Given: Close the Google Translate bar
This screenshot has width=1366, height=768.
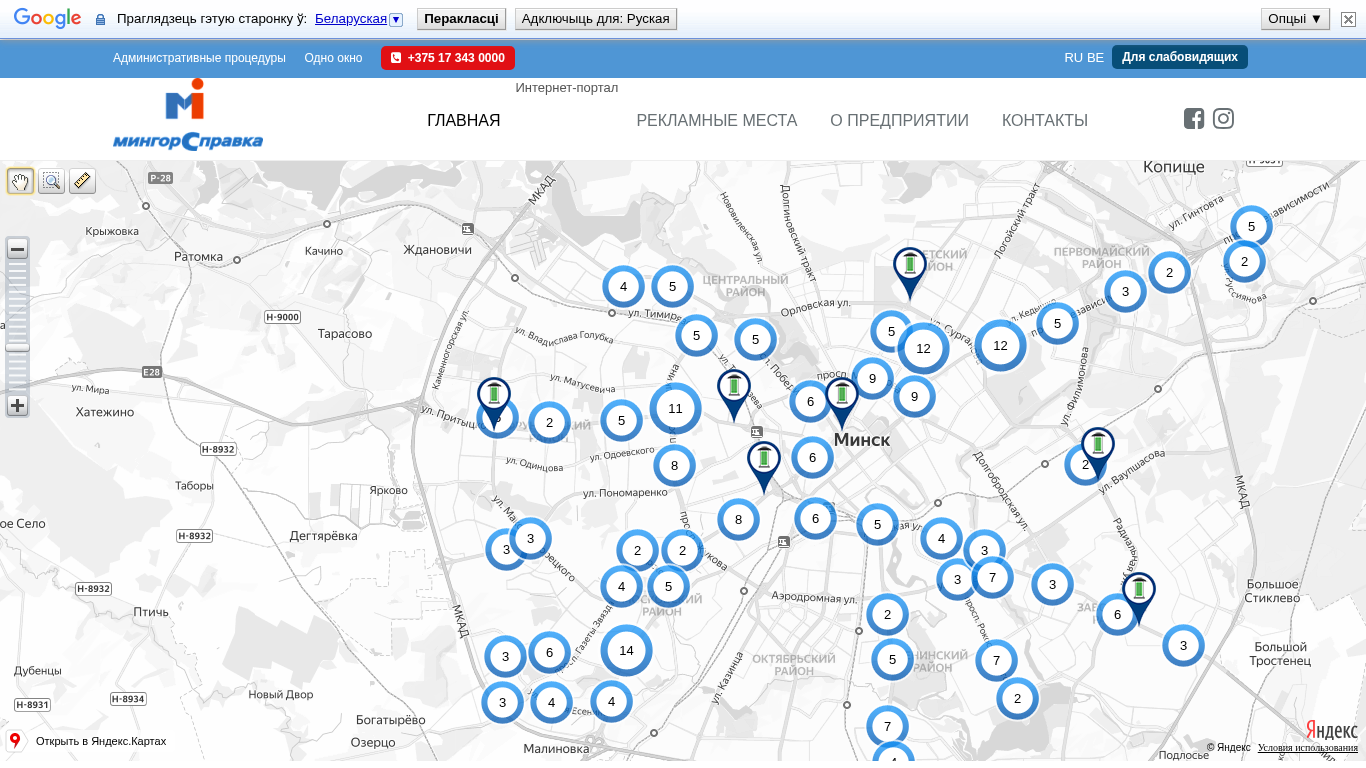Looking at the screenshot, I should 1348,19.
